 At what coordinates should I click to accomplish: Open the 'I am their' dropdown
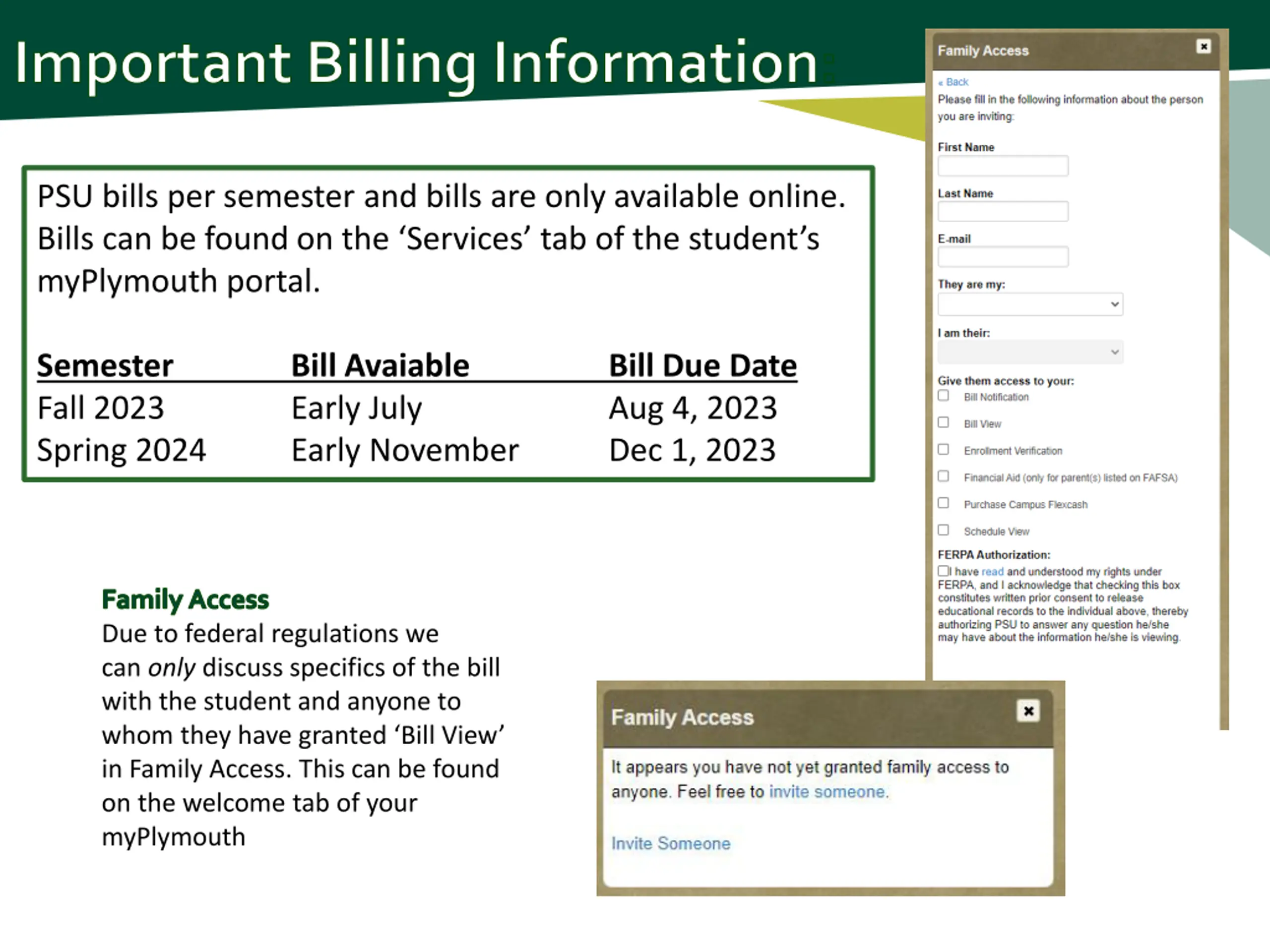1030,352
